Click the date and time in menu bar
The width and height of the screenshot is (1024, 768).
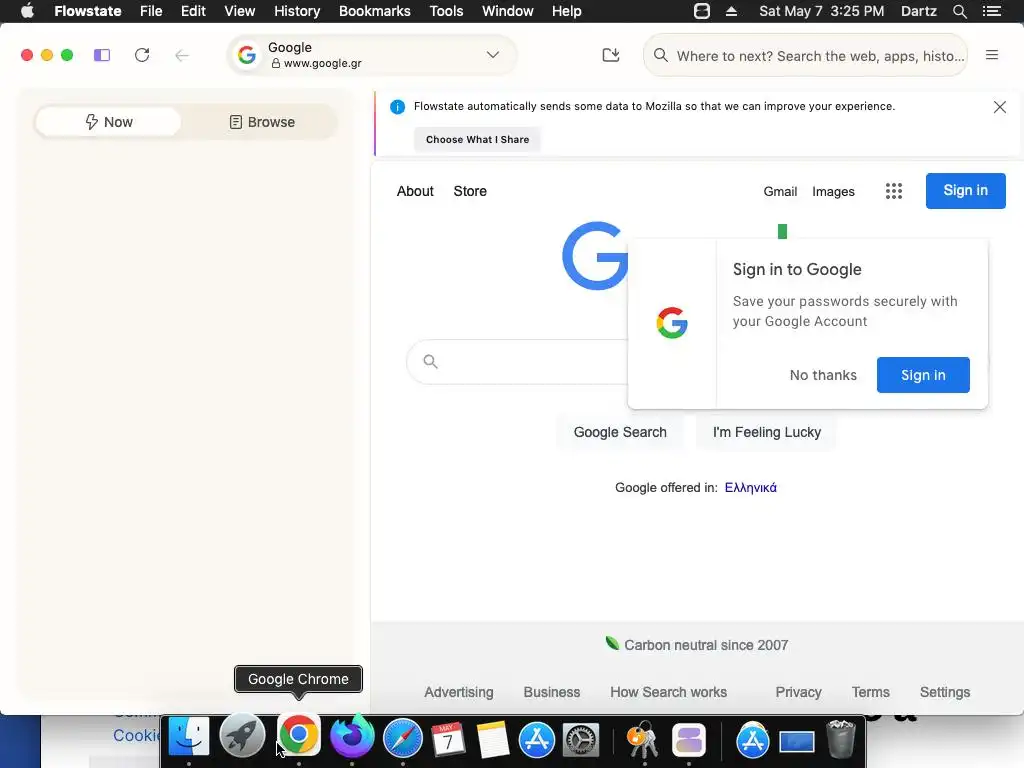[821, 11]
